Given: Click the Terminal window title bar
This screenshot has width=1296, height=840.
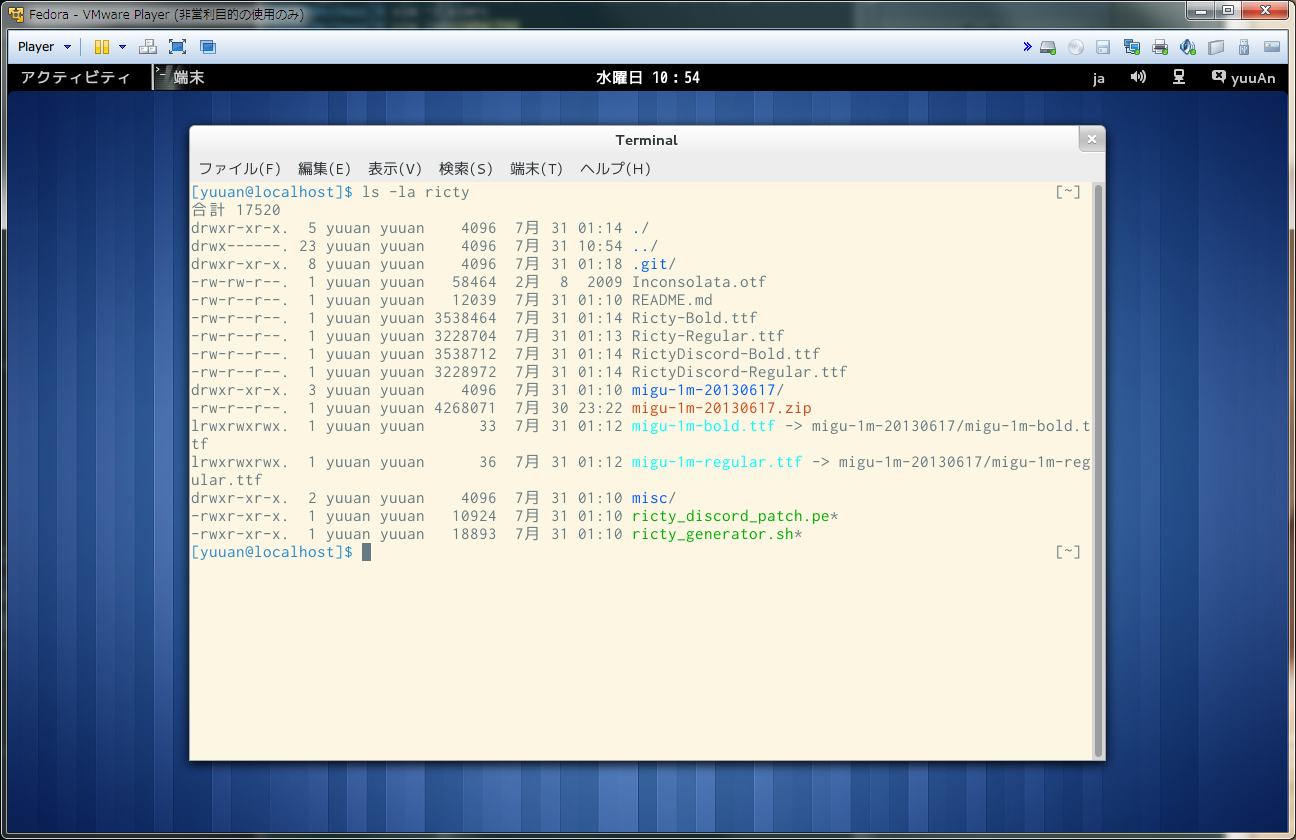Looking at the screenshot, I should tap(646, 140).
